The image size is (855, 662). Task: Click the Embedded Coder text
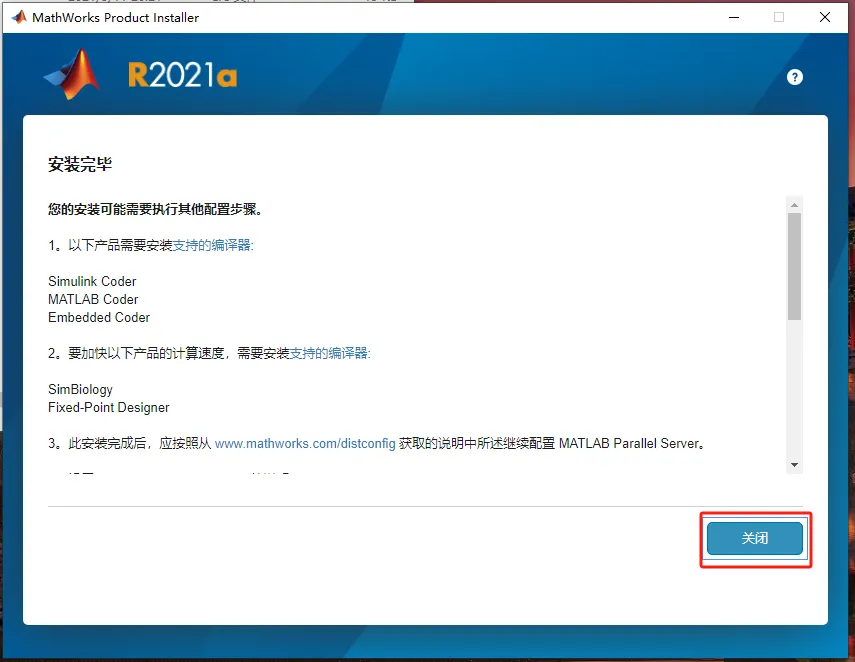pos(99,317)
